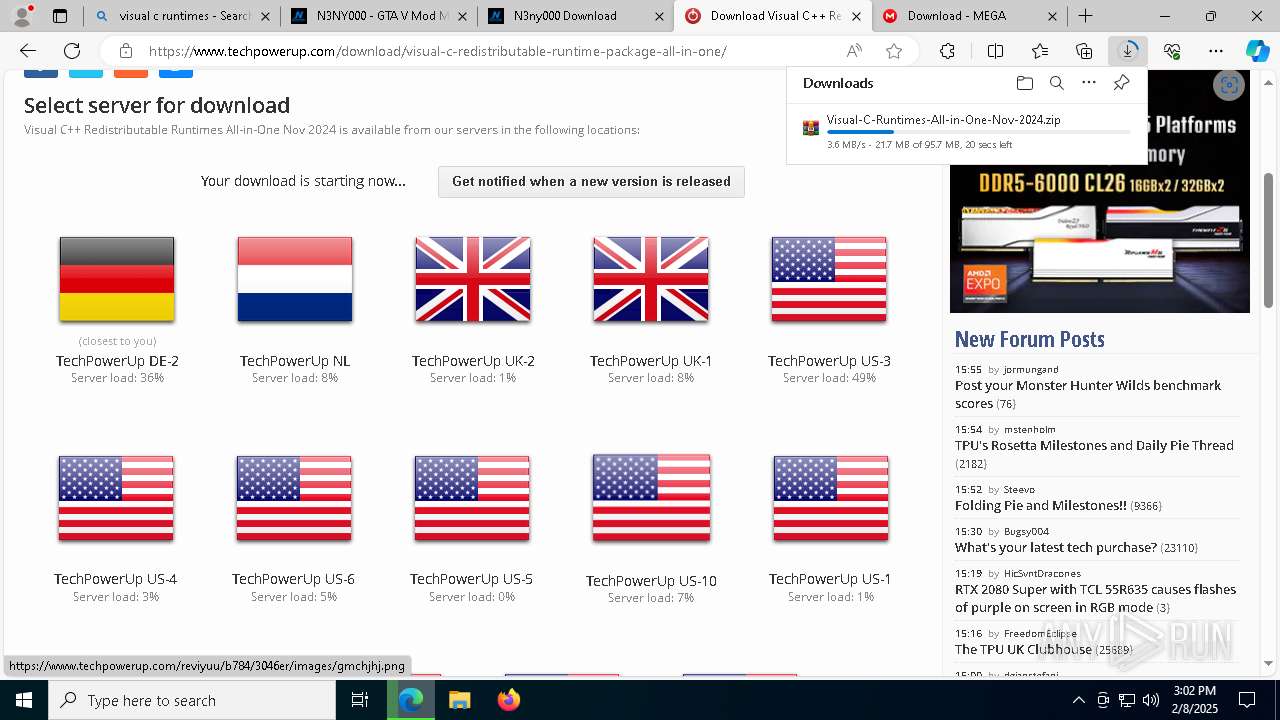Select TechPowerUp US-1 server flag
This screenshot has height=720, width=1280.
pyautogui.click(x=831, y=498)
